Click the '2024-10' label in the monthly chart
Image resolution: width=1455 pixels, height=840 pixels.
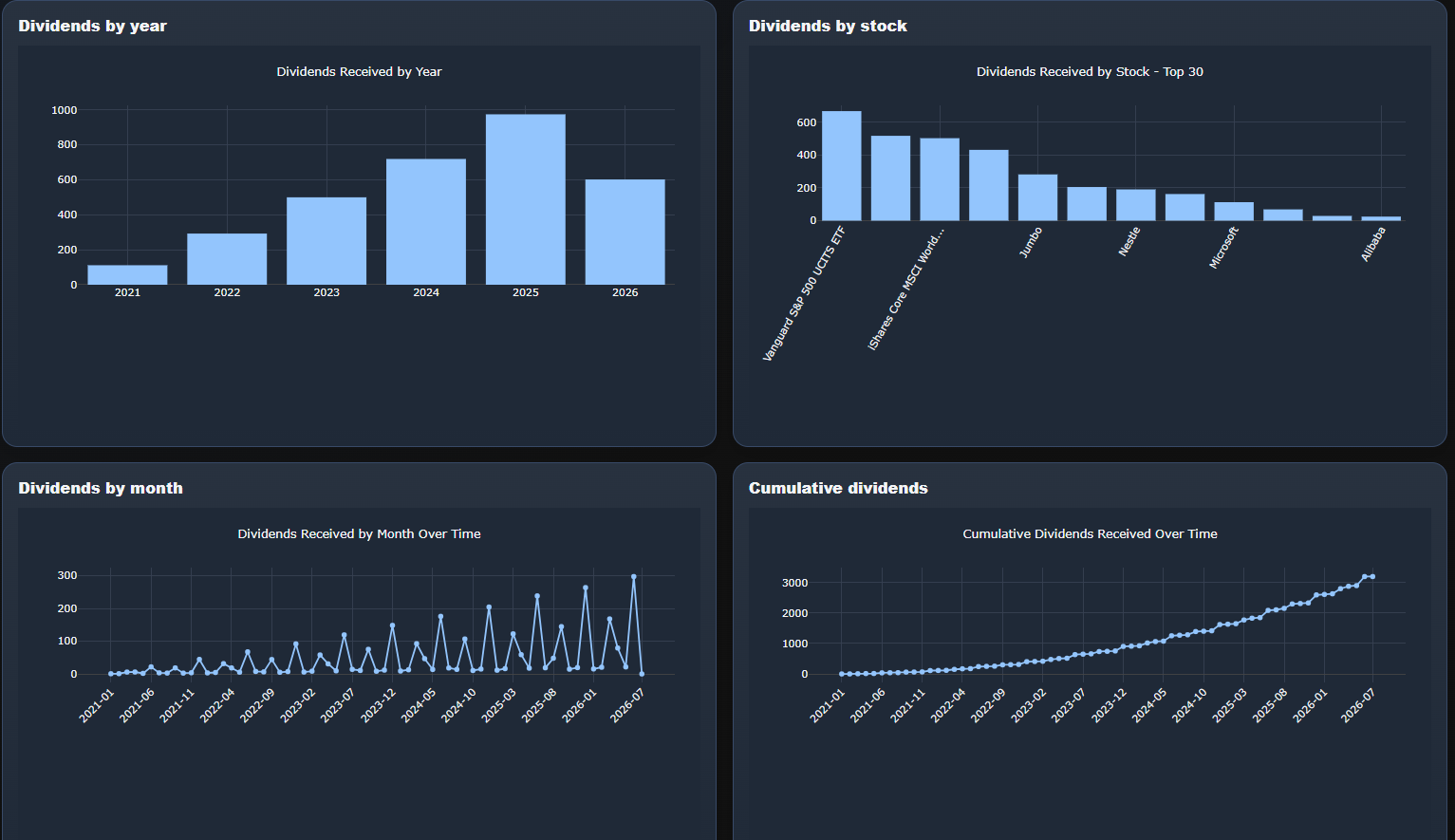pyautogui.click(x=458, y=706)
